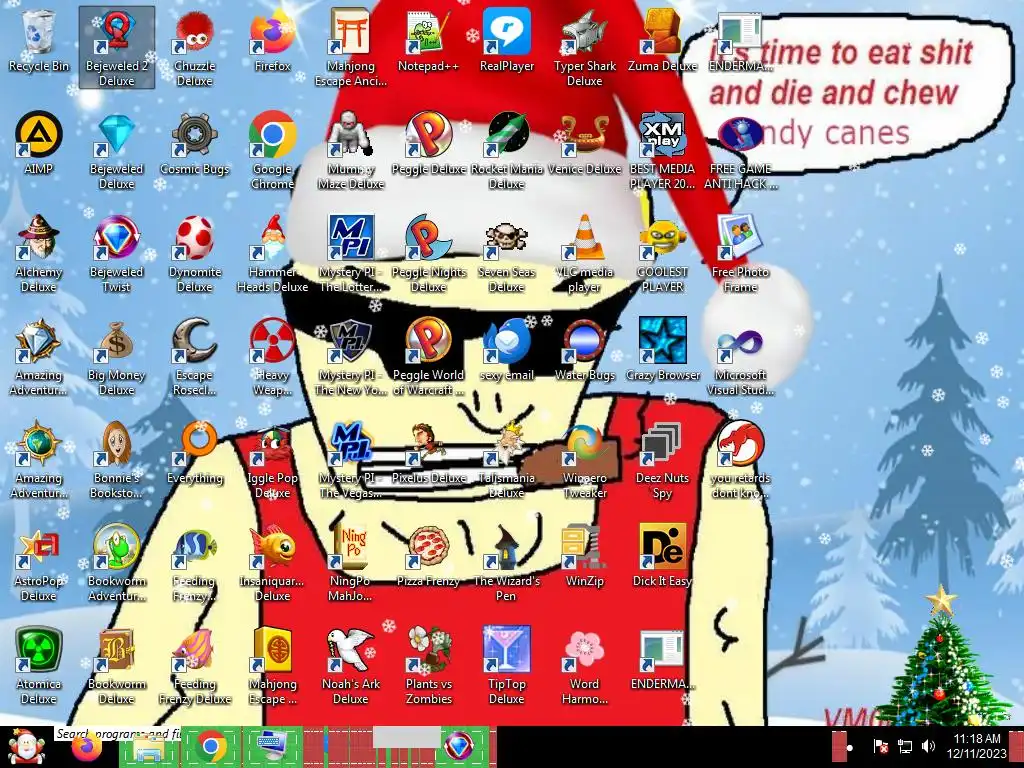Image resolution: width=1024 pixels, height=768 pixels.
Task: Launch Bookworm Deluxe book icon
Action: [x=117, y=666]
